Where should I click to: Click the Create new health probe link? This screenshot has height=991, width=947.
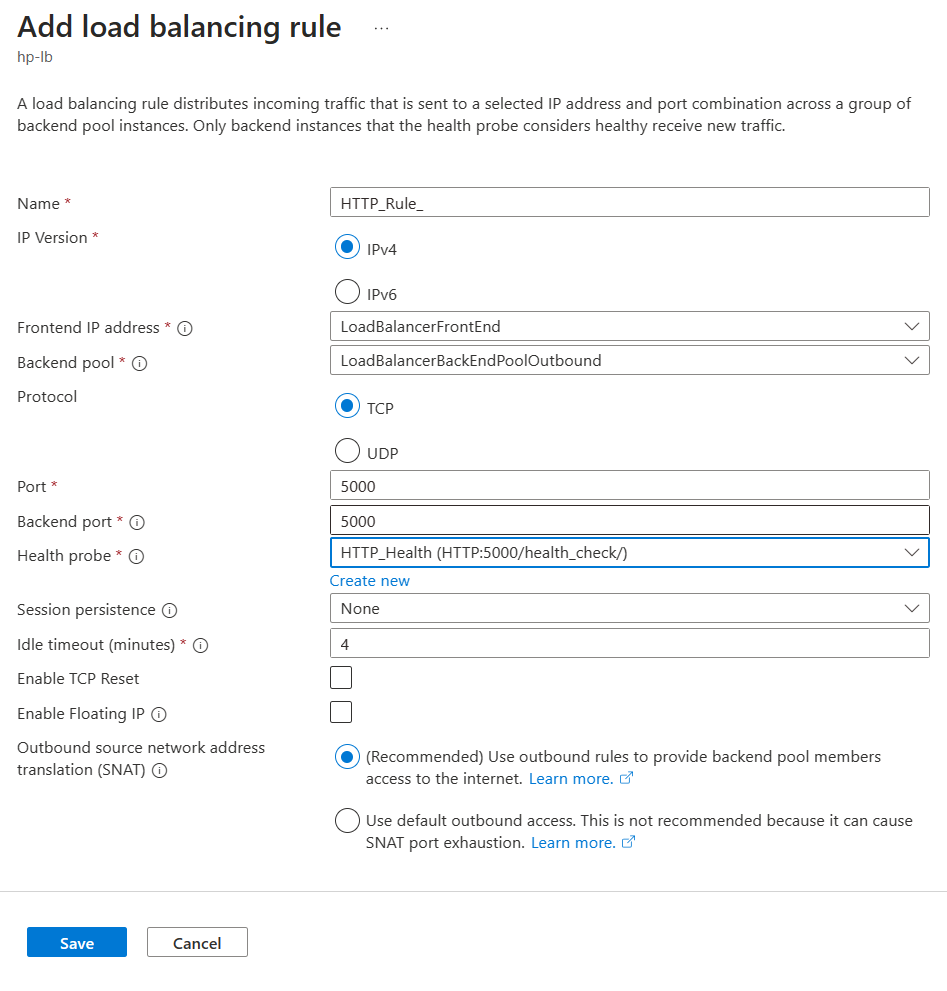[x=369, y=580]
